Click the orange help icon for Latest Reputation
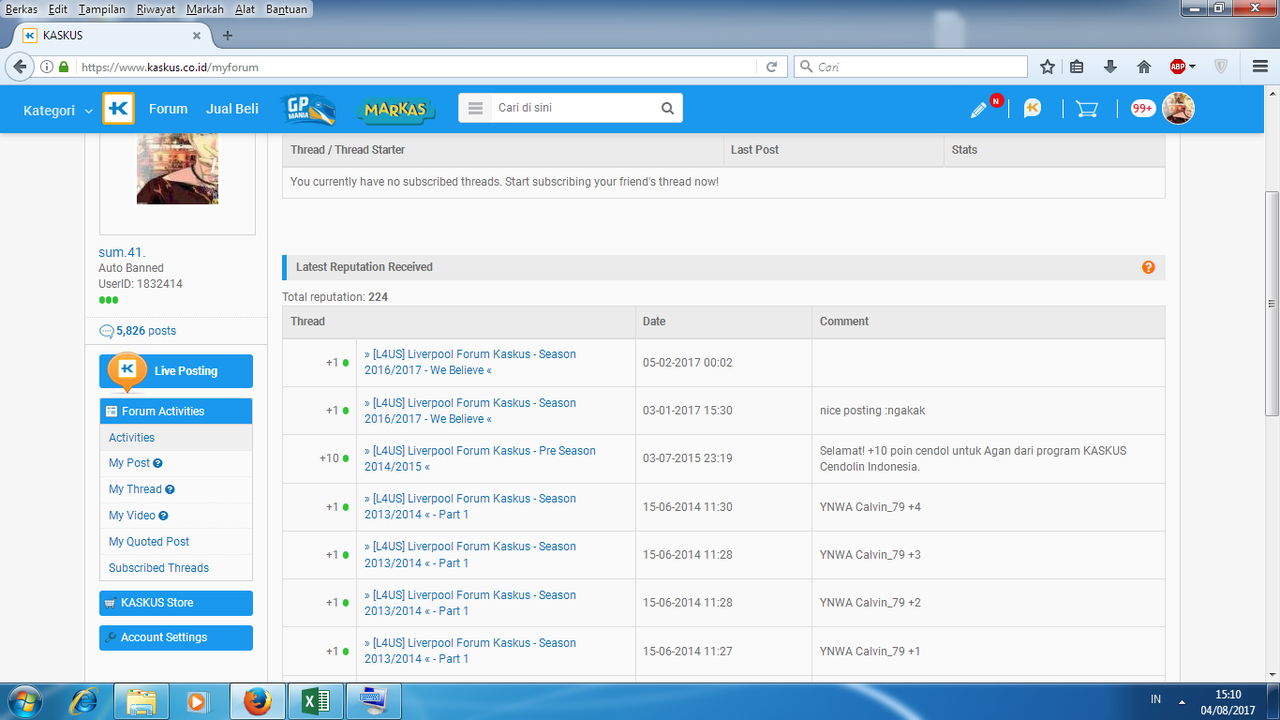The width and height of the screenshot is (1280, 720). pyautogui.click(x=1148, y=267)
